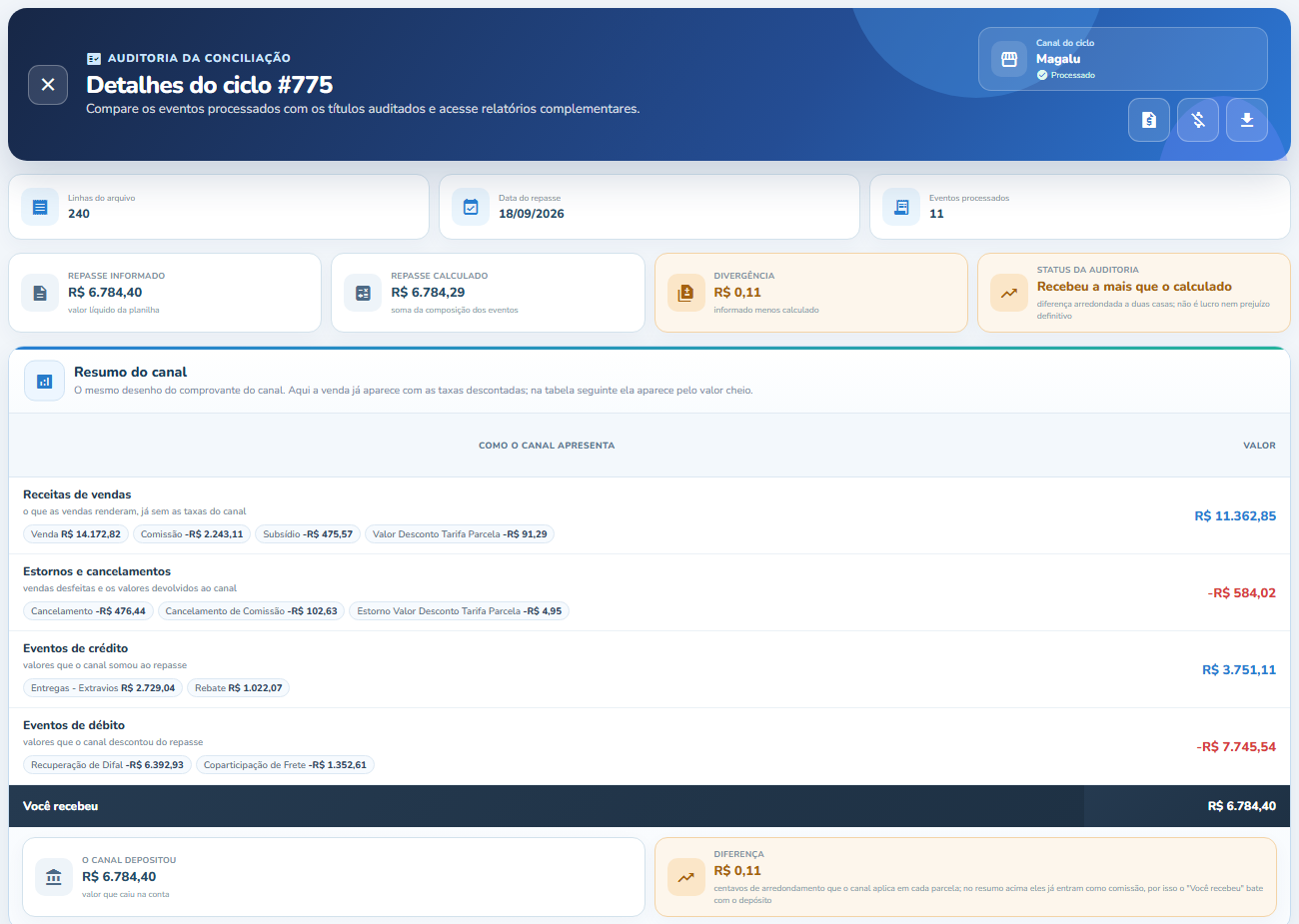
Task: Click the Valor column header
Action: coord(1259,446)
